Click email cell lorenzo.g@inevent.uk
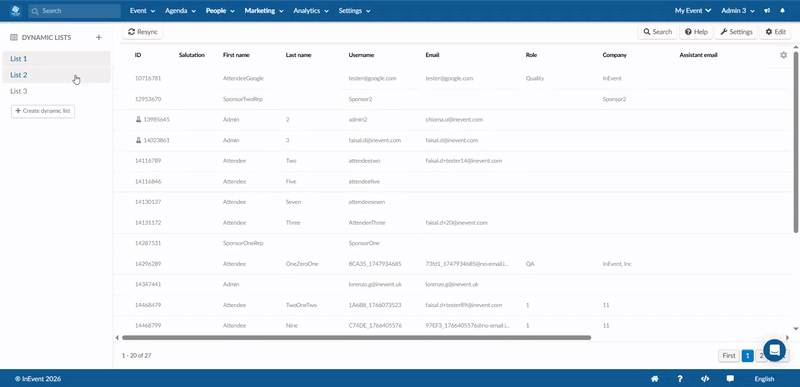Screen dimensions: 800x387 point(452,284)
